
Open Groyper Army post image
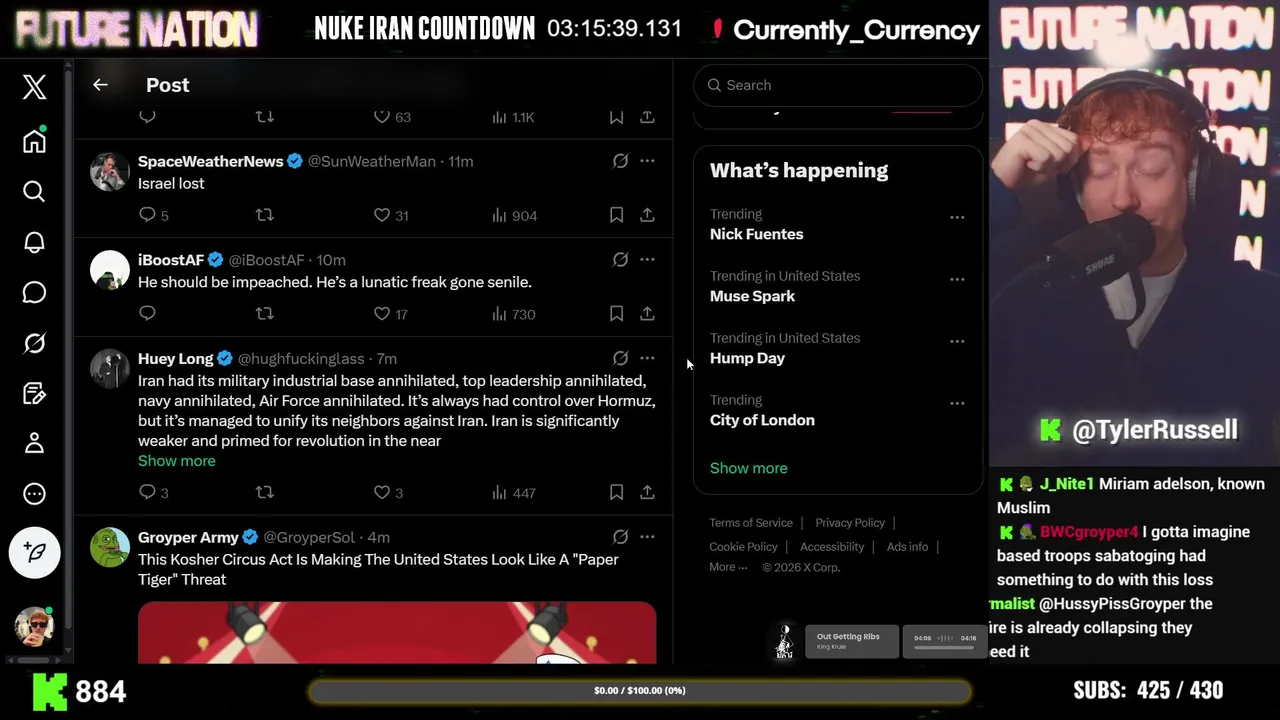pyautogui.click(x=397, y=632)
